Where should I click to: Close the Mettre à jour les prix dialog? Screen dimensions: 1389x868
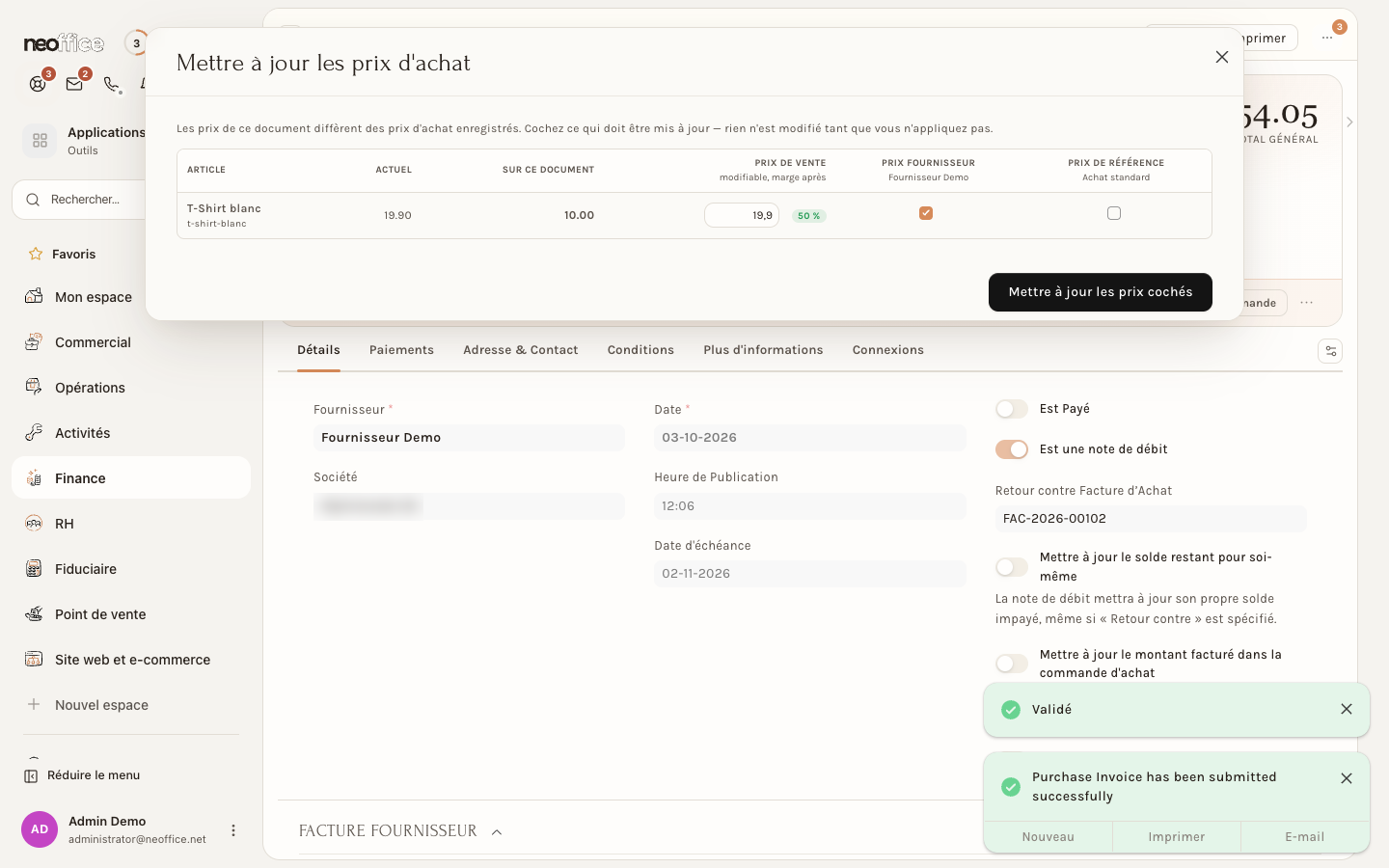click(x=1222, y=57)
